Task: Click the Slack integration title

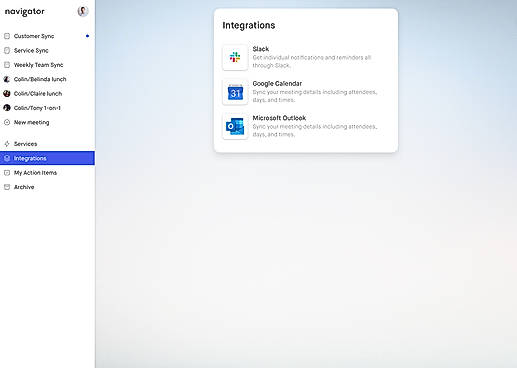Action: click(x=261, y=49)
